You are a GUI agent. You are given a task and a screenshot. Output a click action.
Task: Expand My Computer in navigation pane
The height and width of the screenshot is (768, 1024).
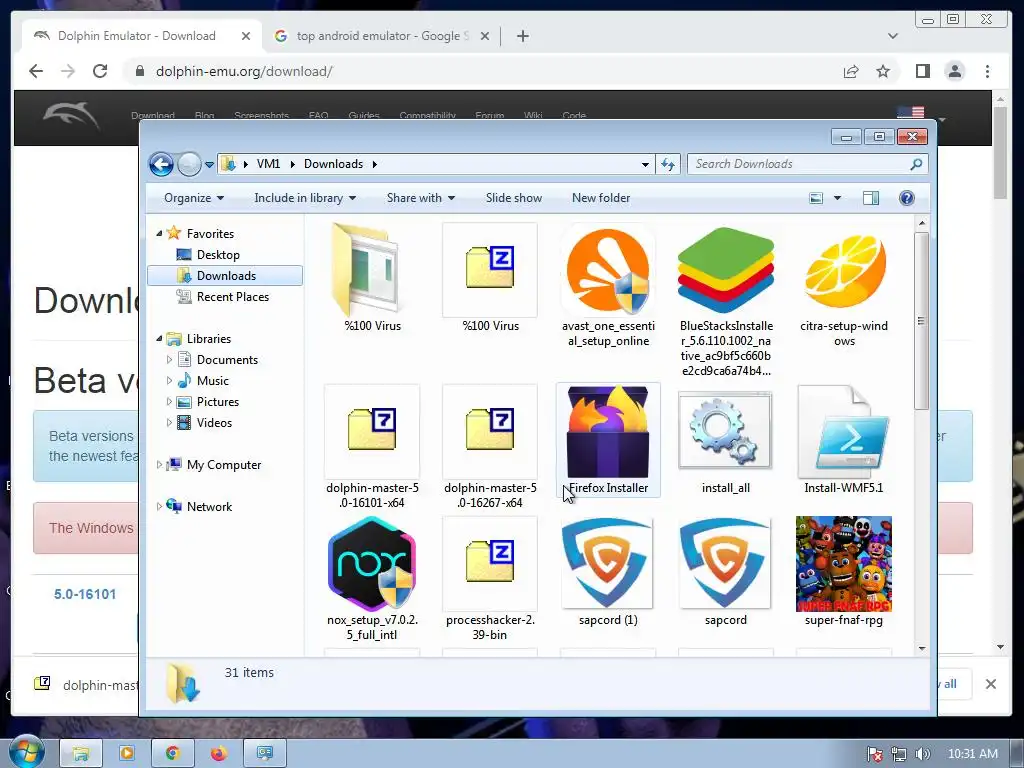(159, 464)
